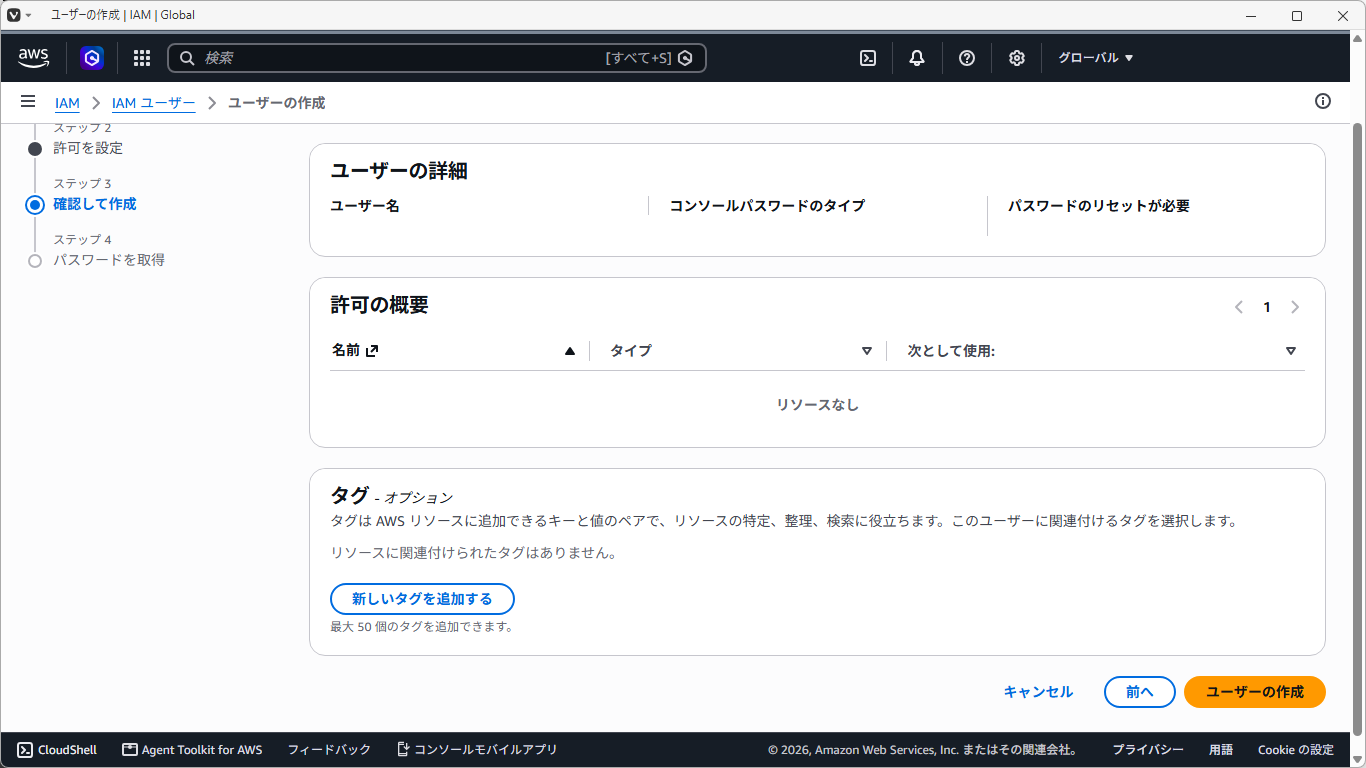Toggle the side navigation hamburger menu
Image resolution: width=1366 pixels, height=768 pixels.
pyautogui.click(x=28, y=102)
